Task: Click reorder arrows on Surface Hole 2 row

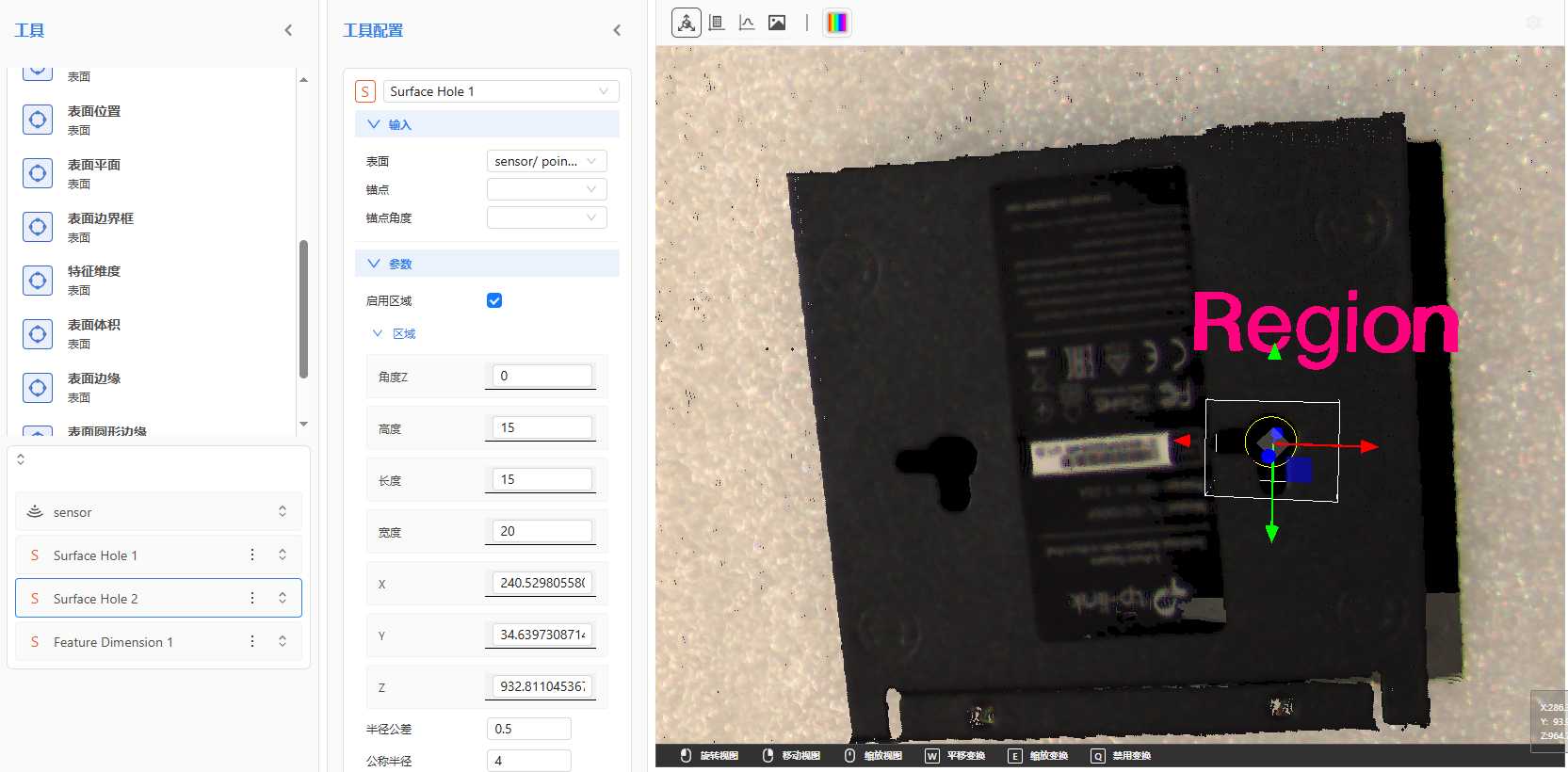Action: (x=283, y=598)
